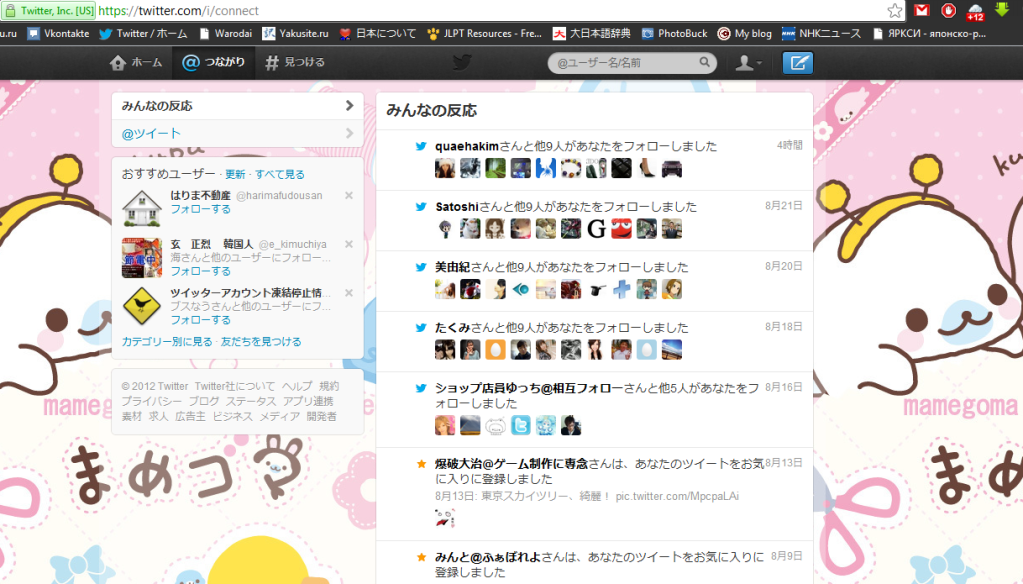Select @ツイート in the sidebar
Screen dimensions: 1023x584
pyautogui.click(x=237, y=134)
